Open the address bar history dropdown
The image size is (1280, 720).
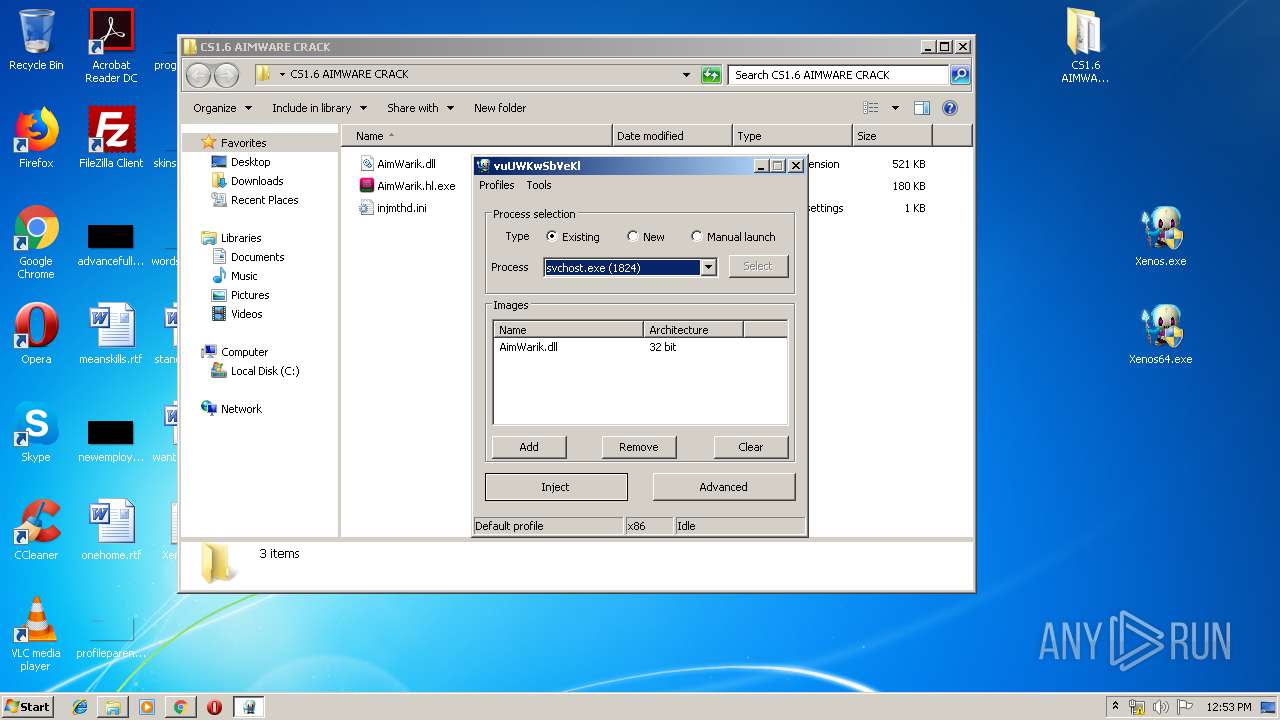tap(686, 75)
